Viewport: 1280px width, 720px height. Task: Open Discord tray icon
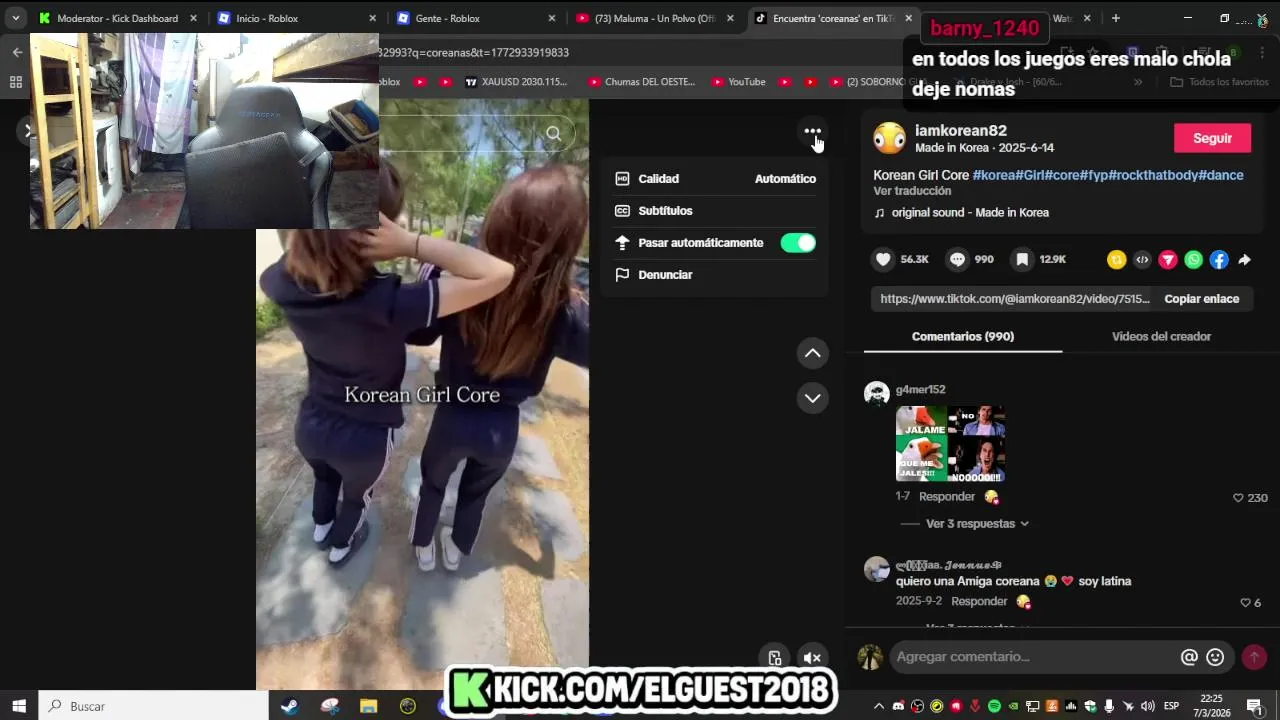click(x=898, y=706)
